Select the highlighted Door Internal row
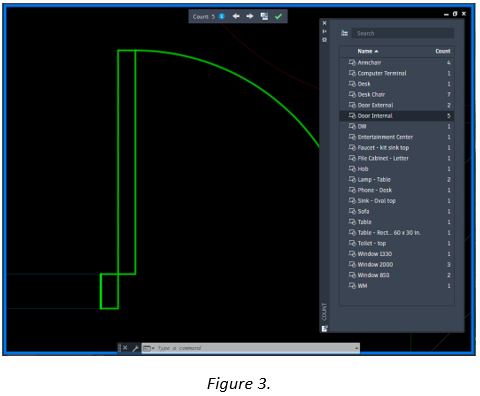The image size is (480, 396). tap(397, 116)
